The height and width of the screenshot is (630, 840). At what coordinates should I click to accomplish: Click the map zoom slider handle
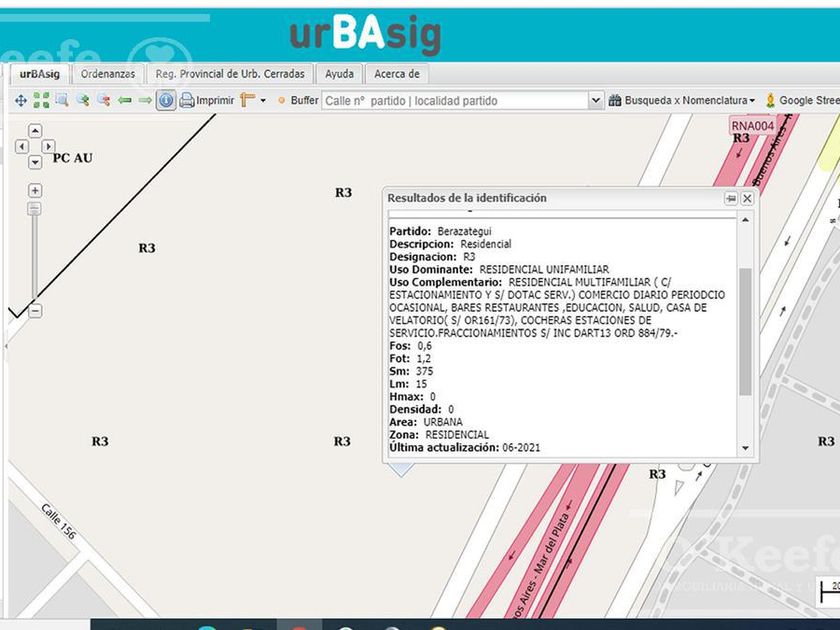(34, 209)
